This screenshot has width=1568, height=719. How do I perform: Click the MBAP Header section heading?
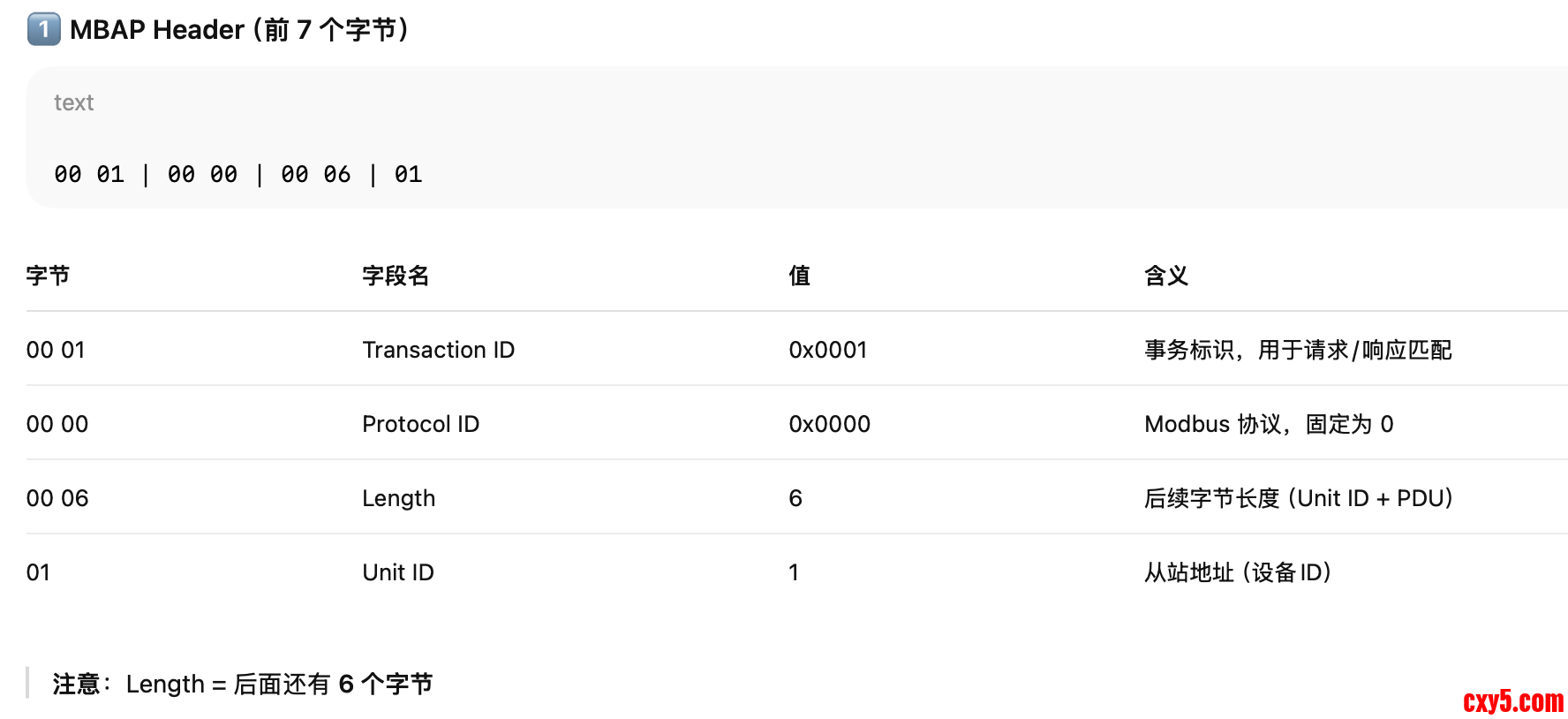coord(239,29)
